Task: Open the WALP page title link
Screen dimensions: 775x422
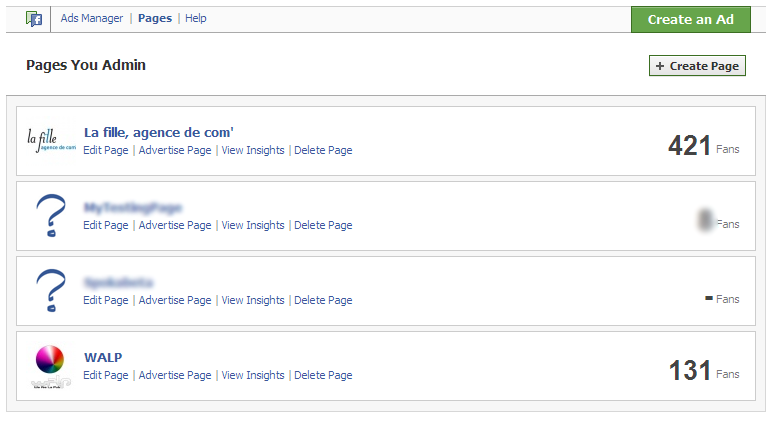Action: click(x=103, y=357)
